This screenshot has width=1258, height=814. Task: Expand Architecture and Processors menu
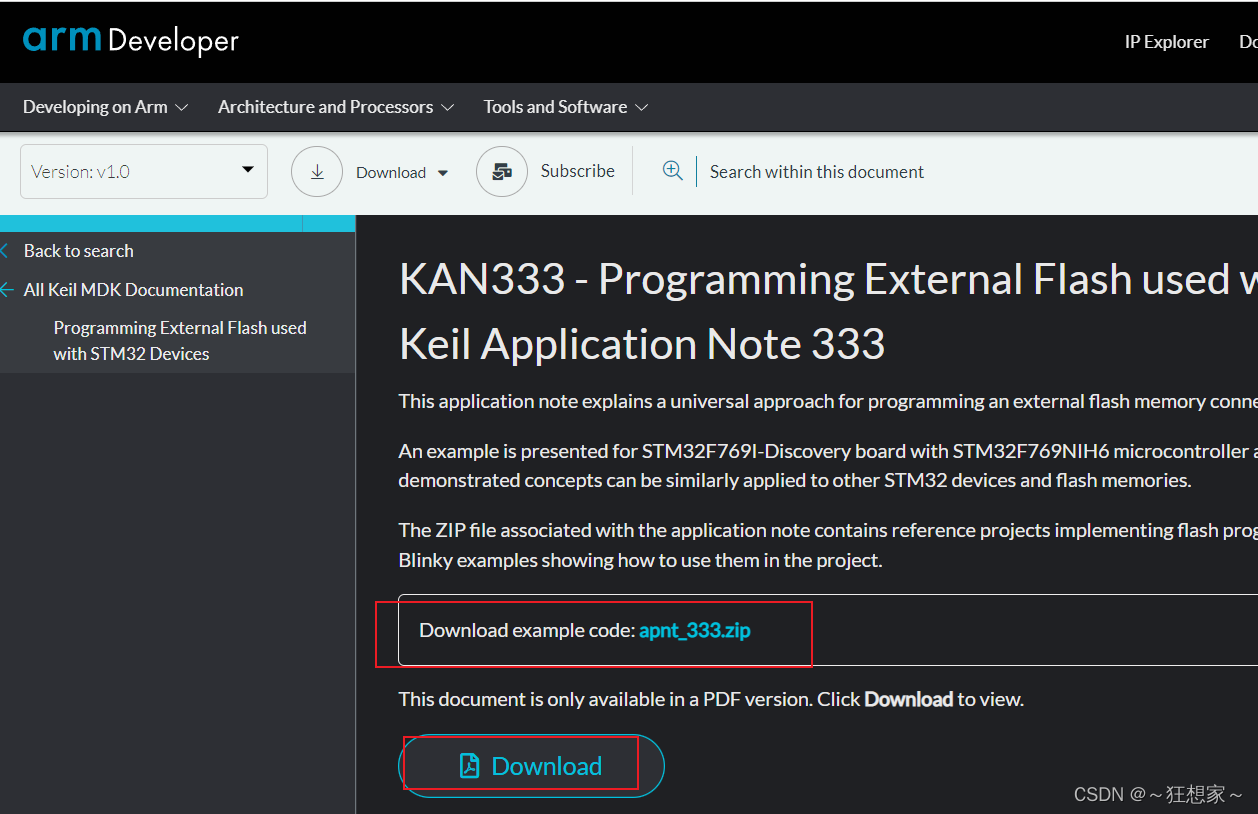tap(336, 107)
